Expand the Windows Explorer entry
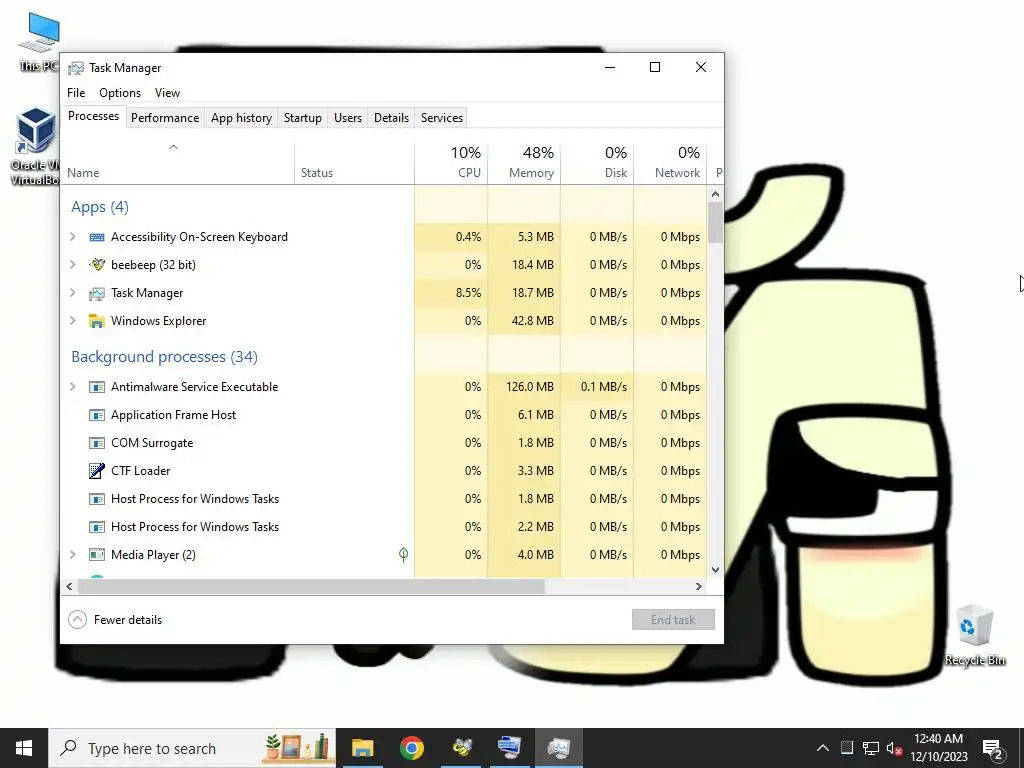 click(x=72, y=321)
